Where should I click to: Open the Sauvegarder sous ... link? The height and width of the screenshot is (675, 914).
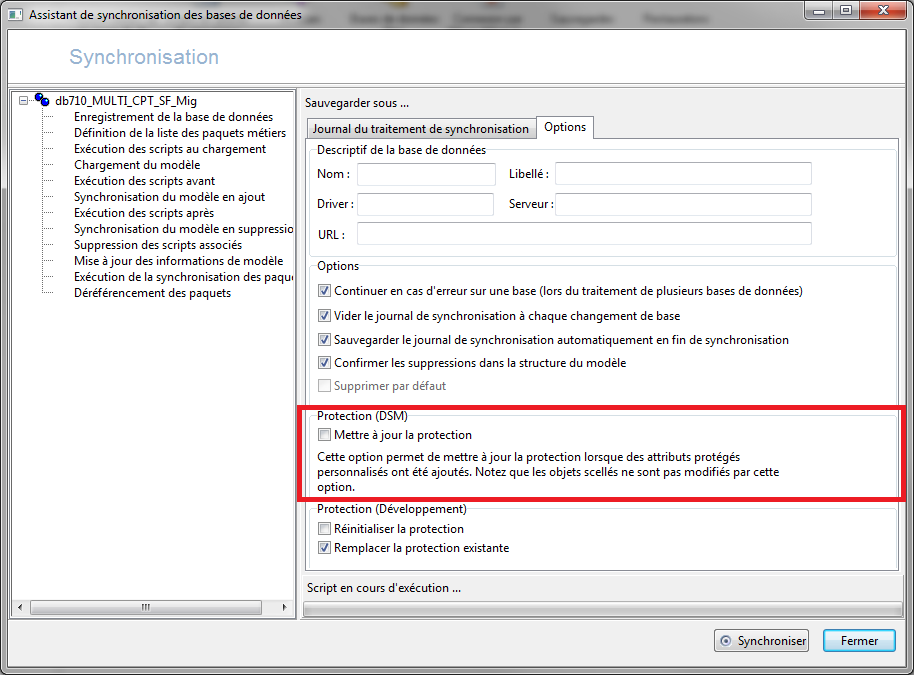tap(357, 103)
